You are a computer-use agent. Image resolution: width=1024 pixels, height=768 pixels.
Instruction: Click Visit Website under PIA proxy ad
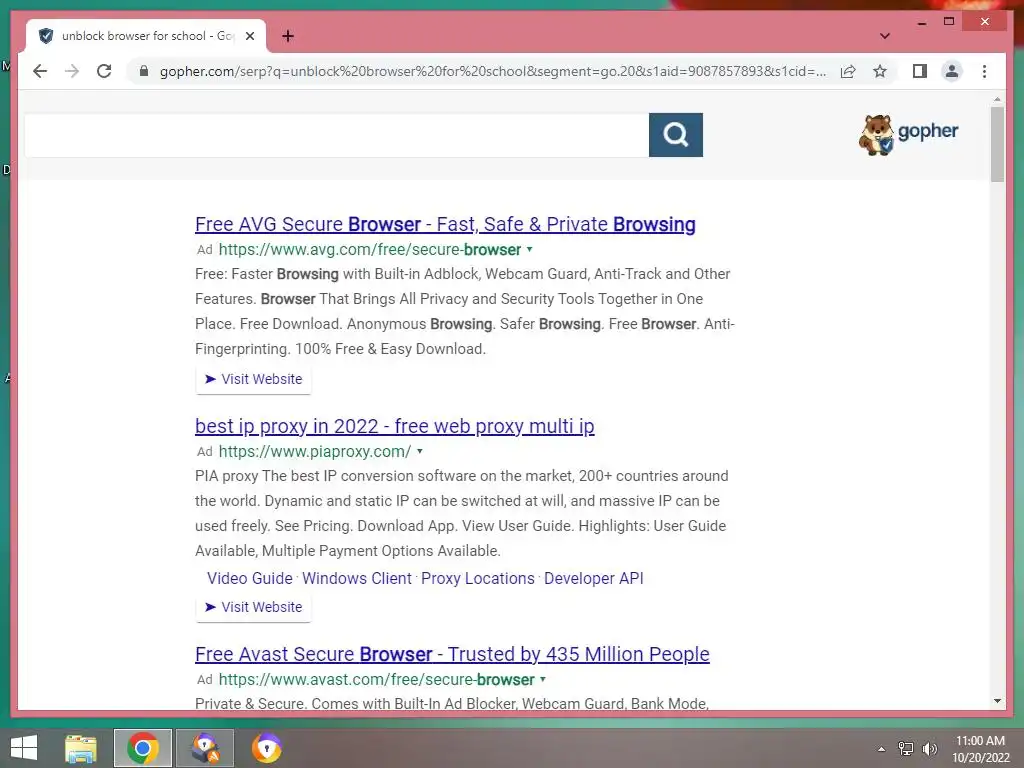[253, 607]
